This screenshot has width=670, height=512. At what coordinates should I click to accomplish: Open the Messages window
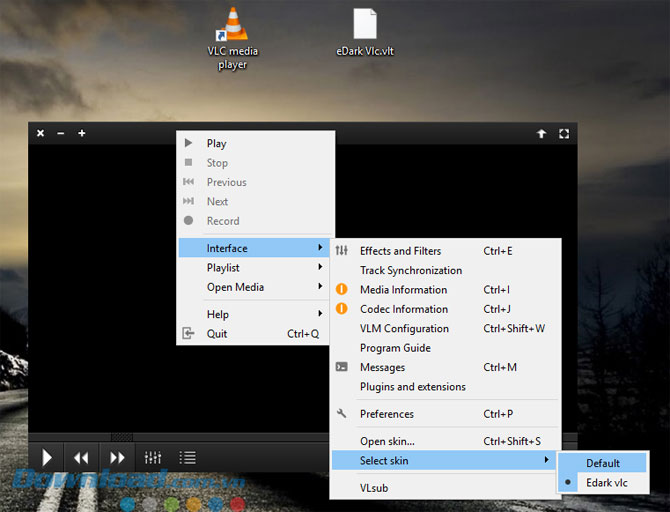pos(445,367)
